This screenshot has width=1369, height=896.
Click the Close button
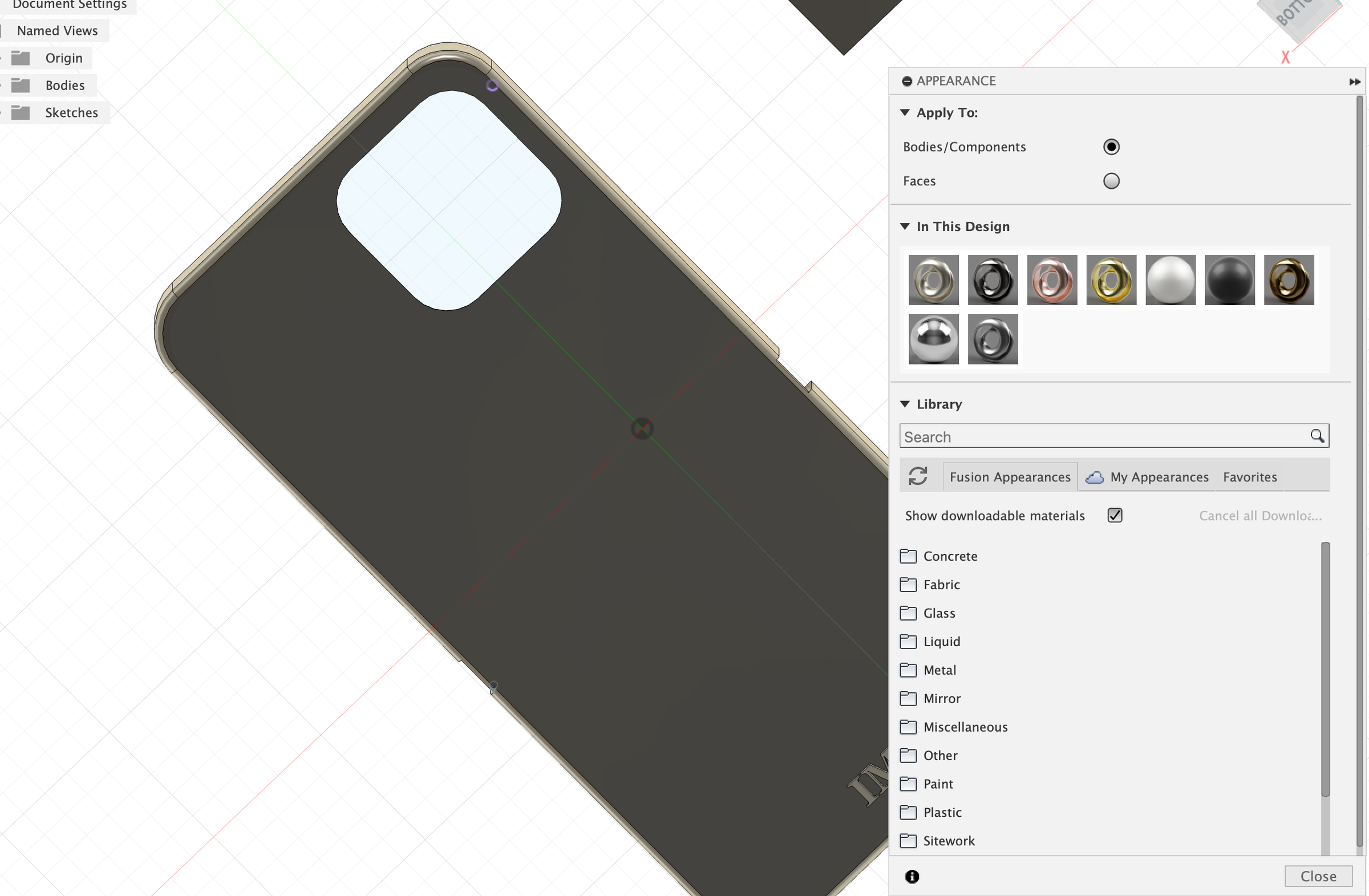[1318, 876]
